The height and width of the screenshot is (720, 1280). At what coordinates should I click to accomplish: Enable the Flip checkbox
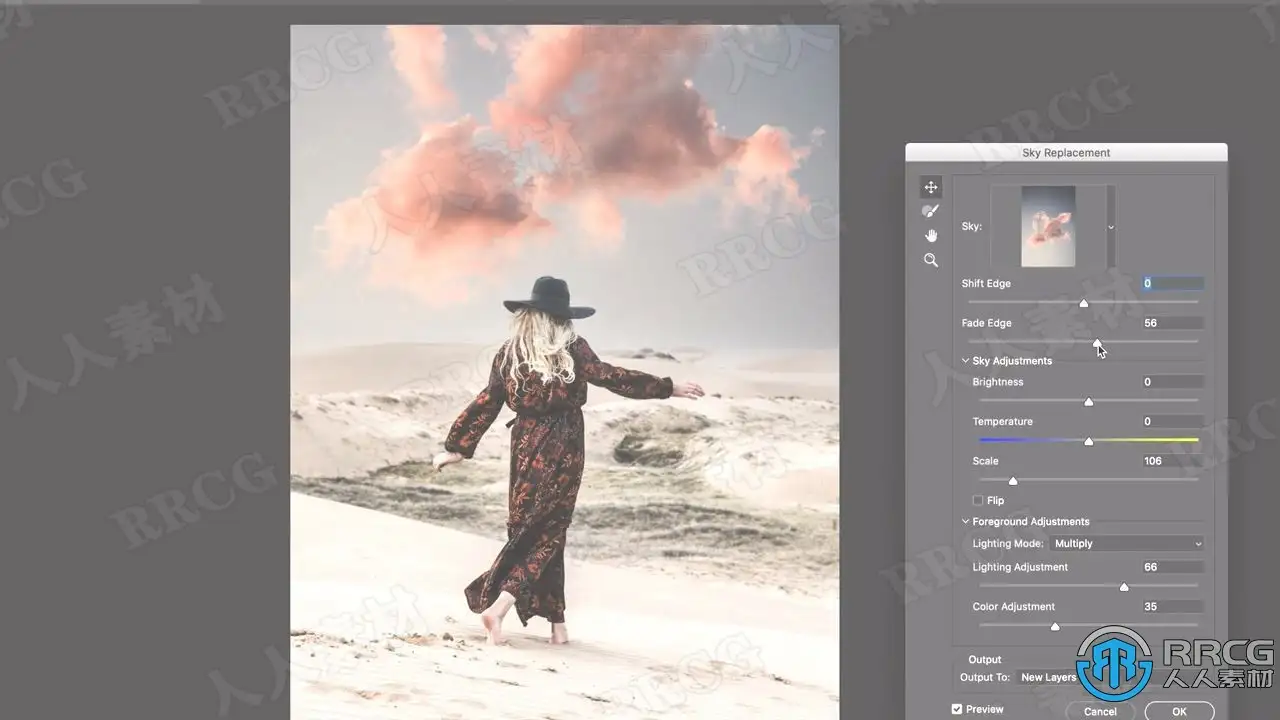pyautogui.click(x=978, y=500)
